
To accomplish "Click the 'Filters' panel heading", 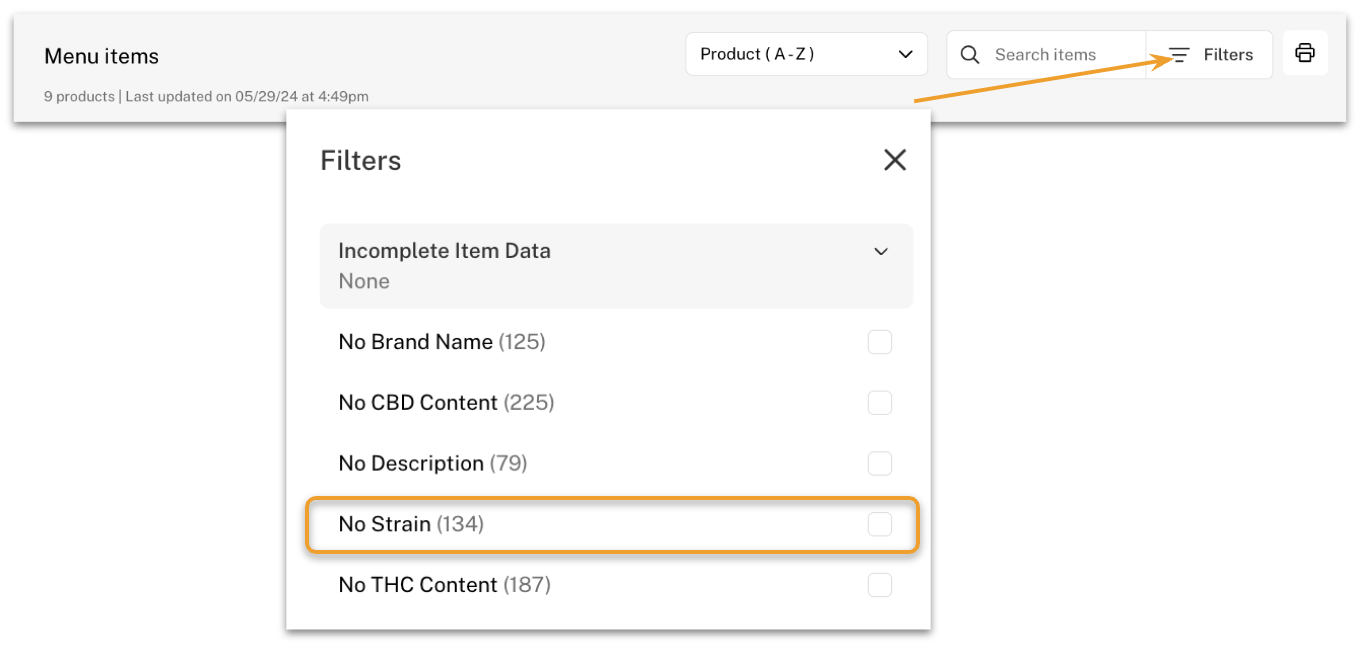I will (360, 161).
